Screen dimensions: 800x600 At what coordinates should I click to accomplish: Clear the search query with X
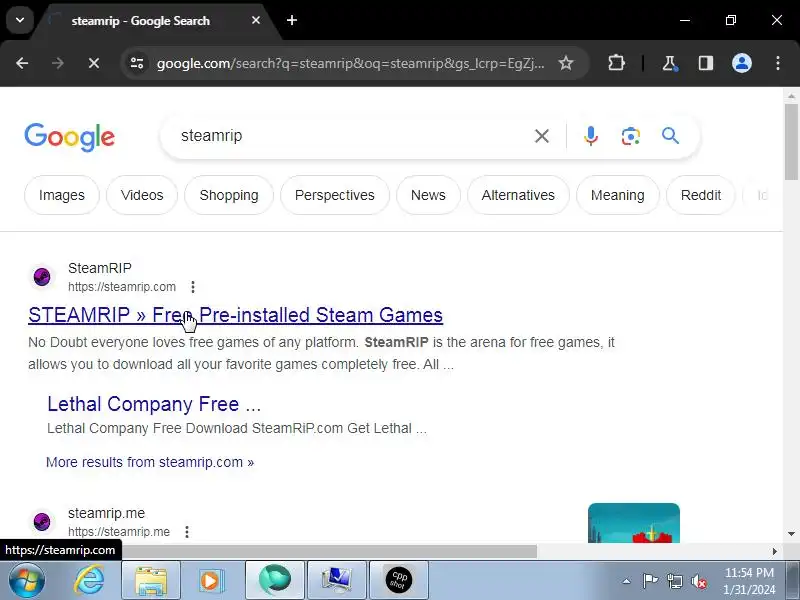(x=541, y=136)
